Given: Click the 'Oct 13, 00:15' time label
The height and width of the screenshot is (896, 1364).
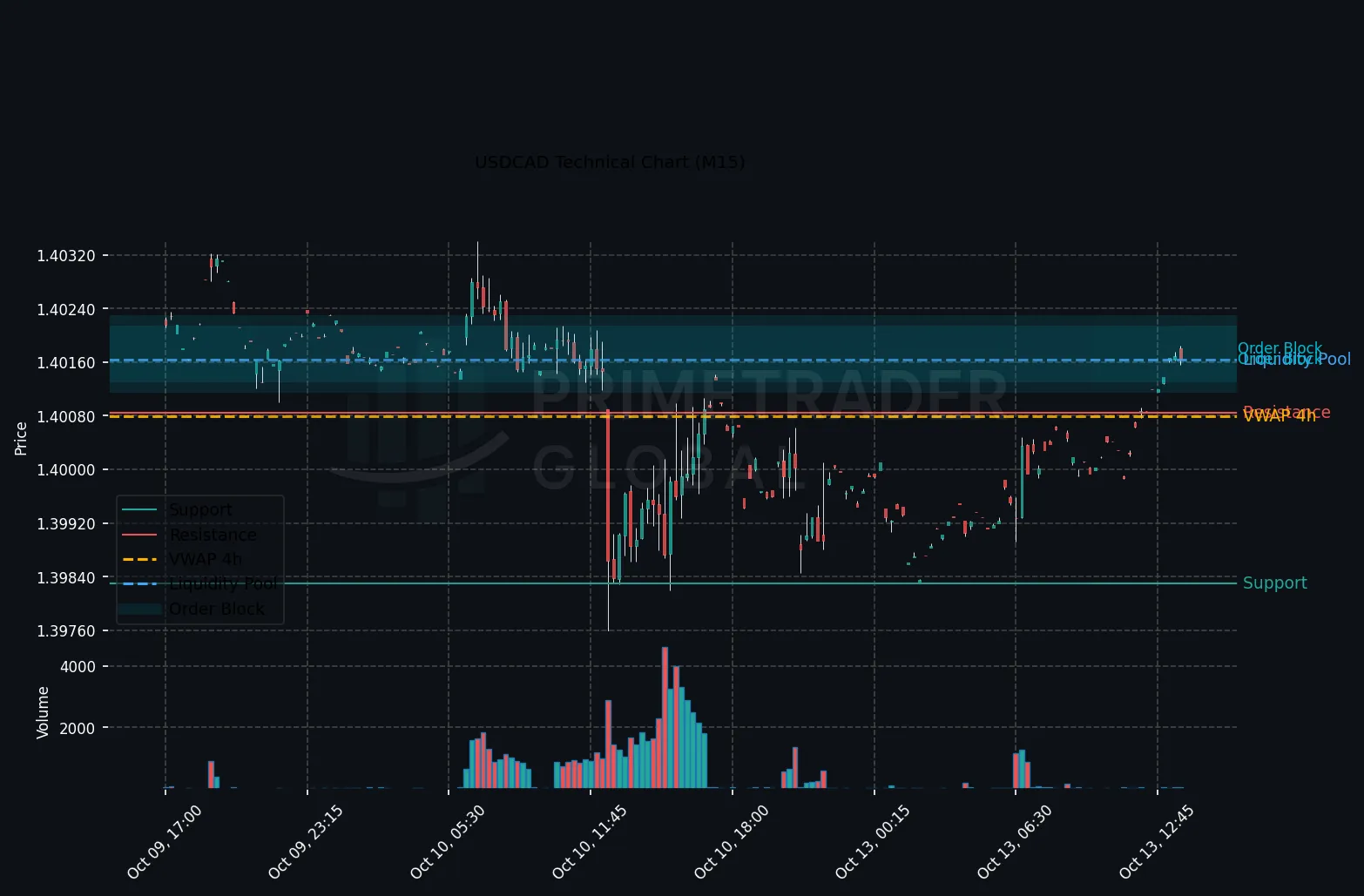Looking at the screenshot, I should tap(873, 842).
